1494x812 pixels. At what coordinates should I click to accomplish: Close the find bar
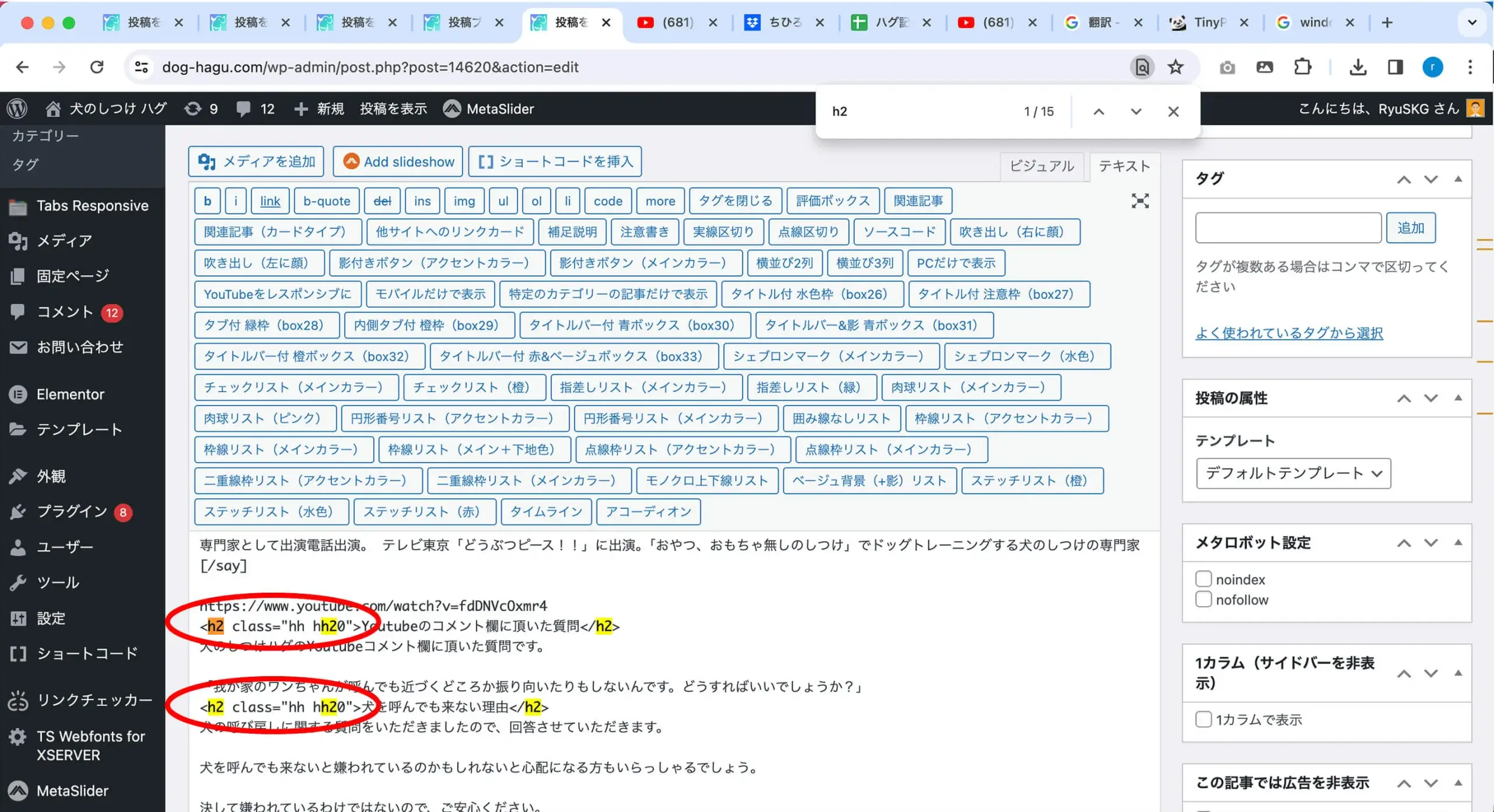click(1173, 111)
